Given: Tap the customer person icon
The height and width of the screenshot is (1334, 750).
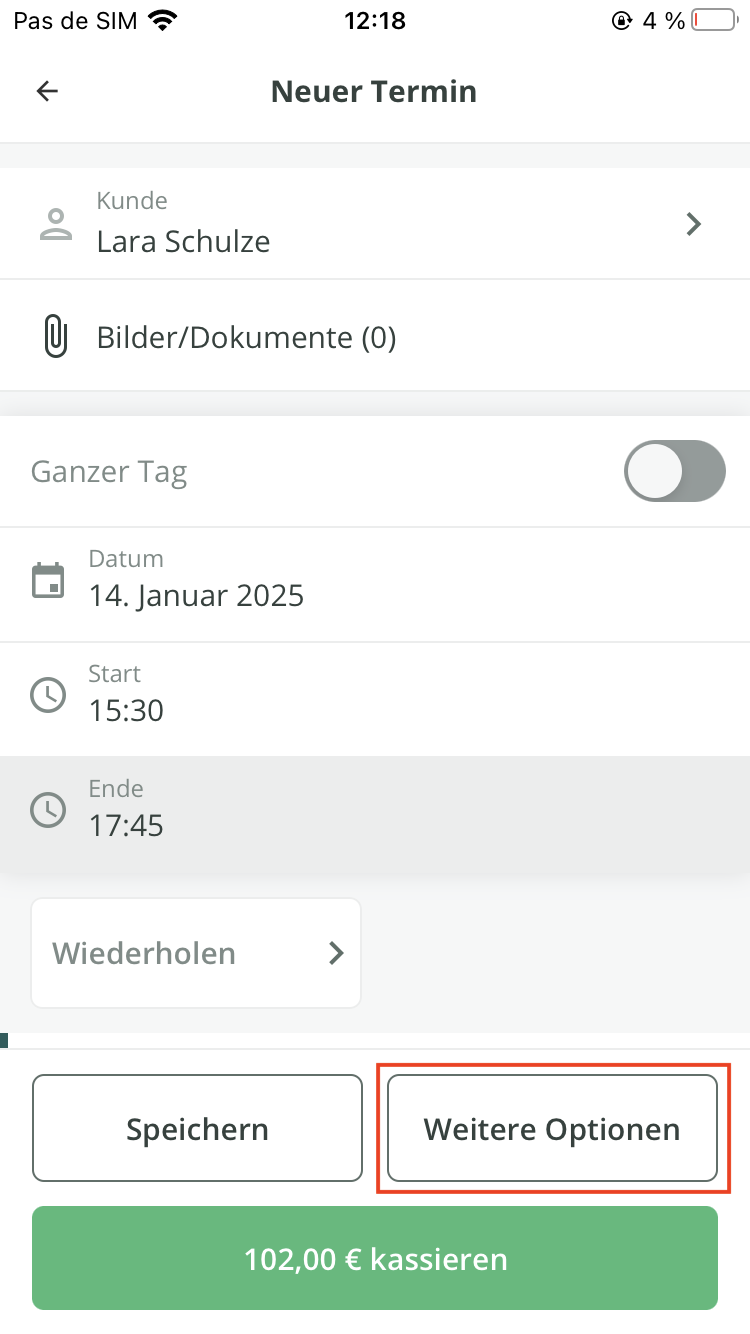Looking at the screenshot, I should pyautogui.click(x=56, y=224).
